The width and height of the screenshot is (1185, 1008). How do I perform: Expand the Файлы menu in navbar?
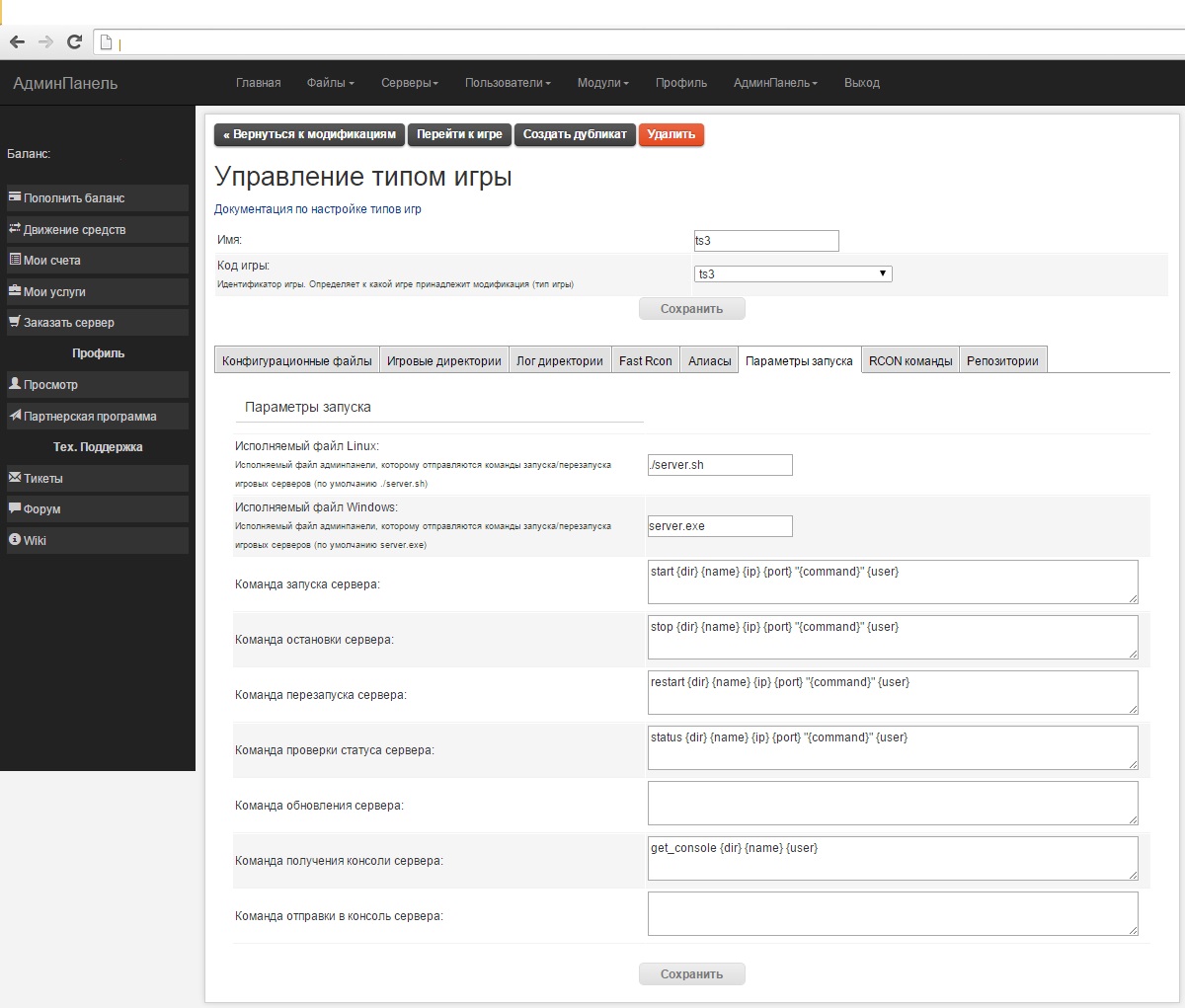pyautogui.click(x=330, y=83)
